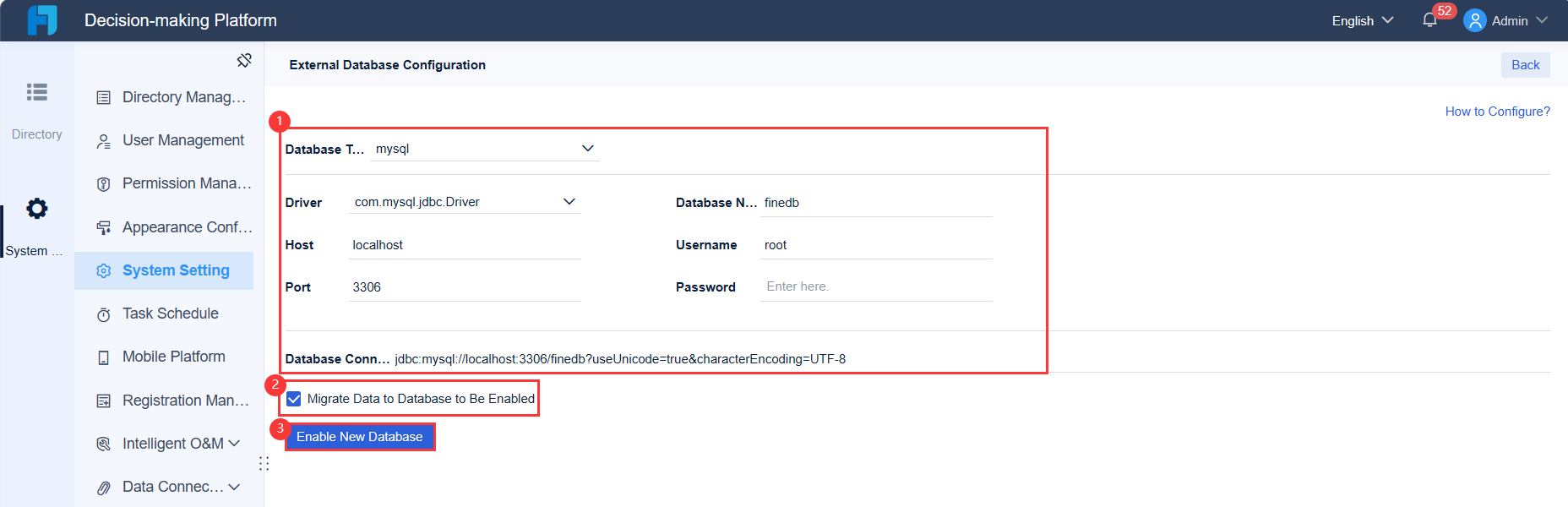
Task: Open the Database Type mysql dropdown
Action: pyautogui.click(x=485, y=149)
